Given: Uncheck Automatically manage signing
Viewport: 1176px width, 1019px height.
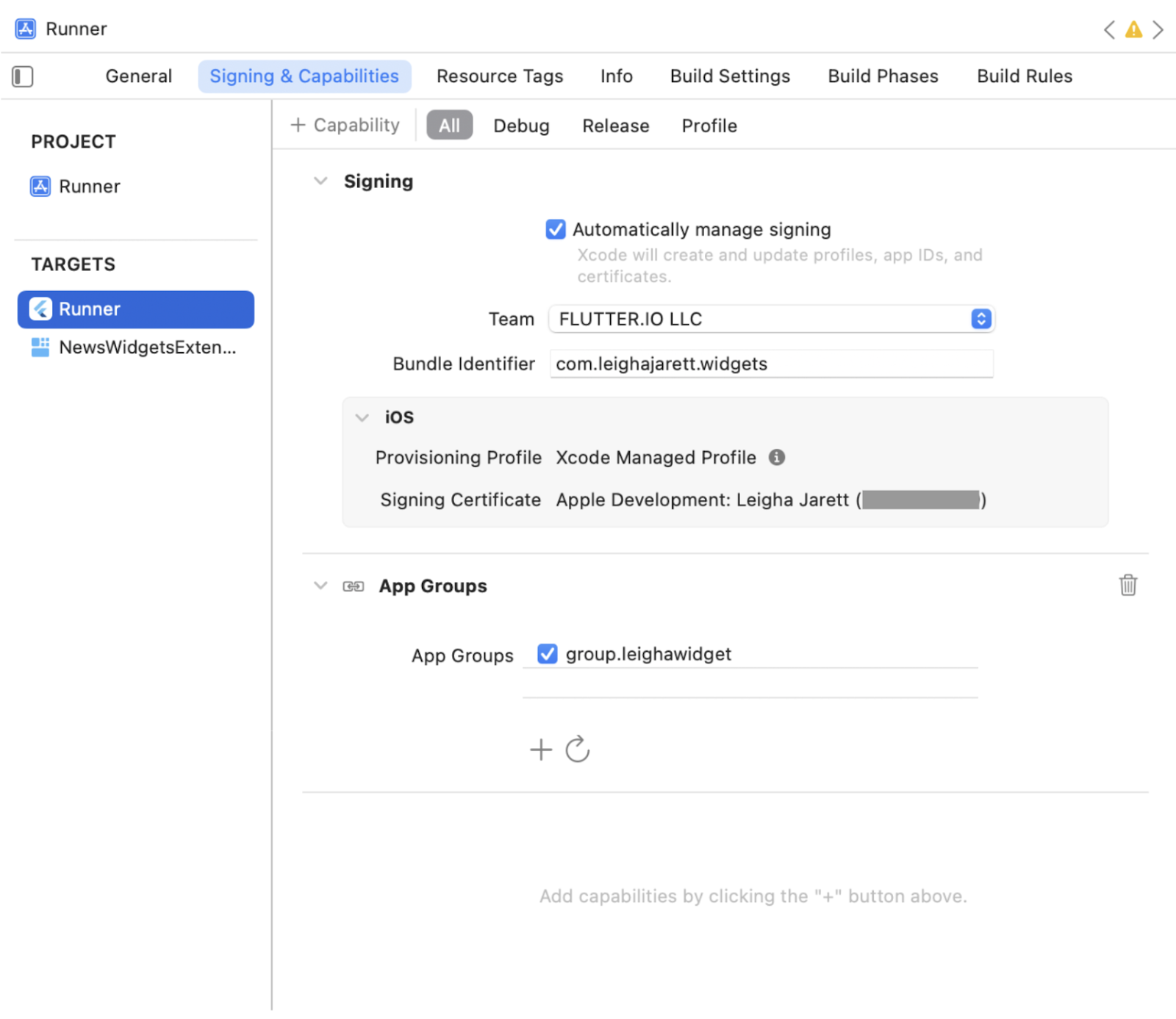Looking at the screenshot, I should coord(556,230).
